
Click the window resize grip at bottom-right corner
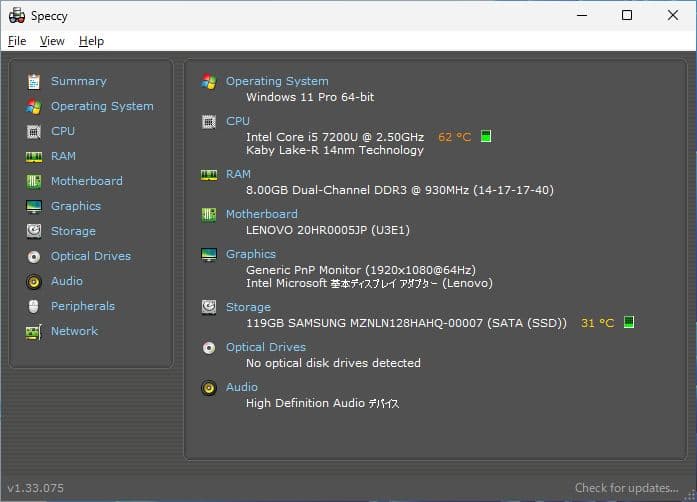690,495
